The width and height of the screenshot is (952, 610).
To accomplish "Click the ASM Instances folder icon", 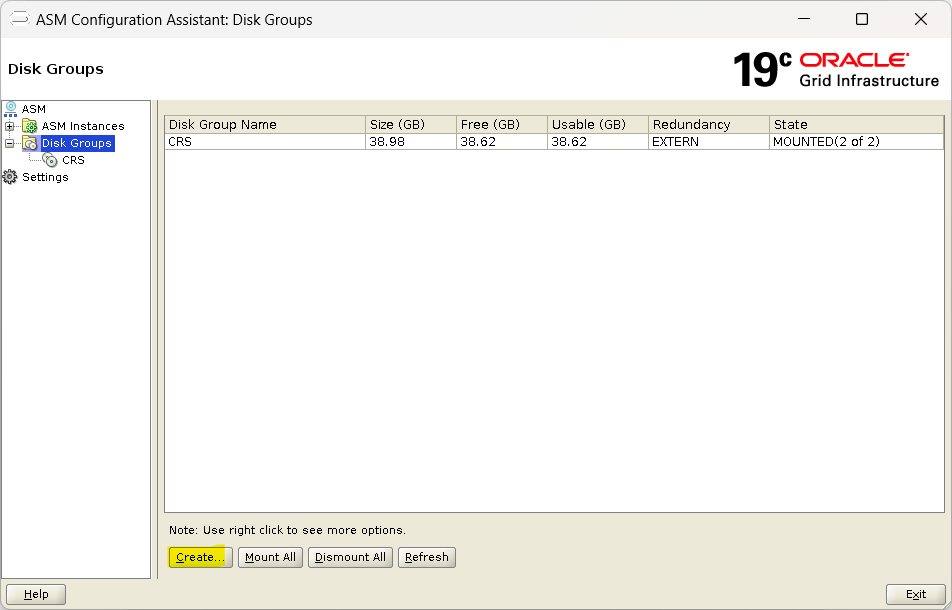I will [29, 126].
